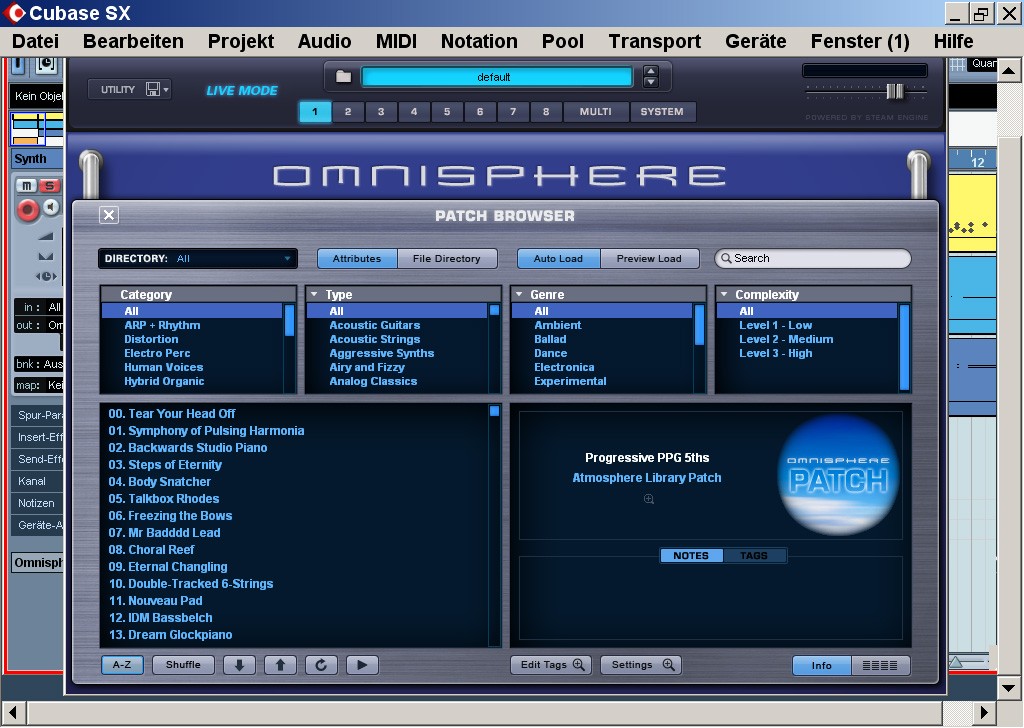
Task: Click the Cubase SX application icon
Action: [x=14, y=12]
